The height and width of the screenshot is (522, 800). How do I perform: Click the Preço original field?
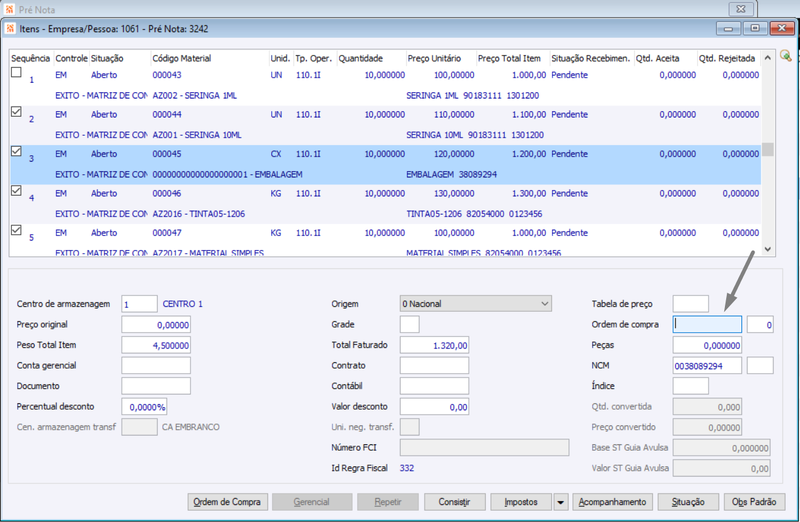(x=156, y=325)
